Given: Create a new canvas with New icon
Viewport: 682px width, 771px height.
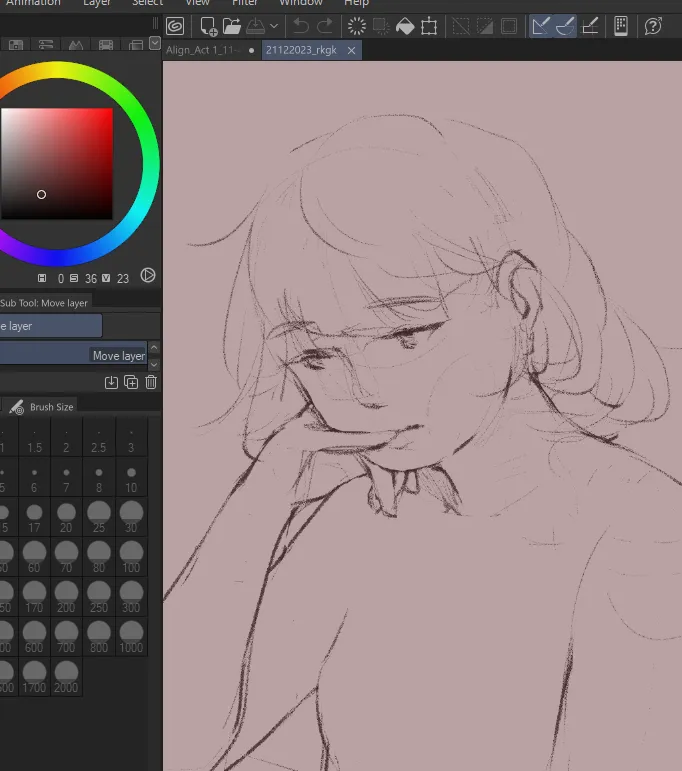Looking at the screenshot, I should (x=208, y=26).
